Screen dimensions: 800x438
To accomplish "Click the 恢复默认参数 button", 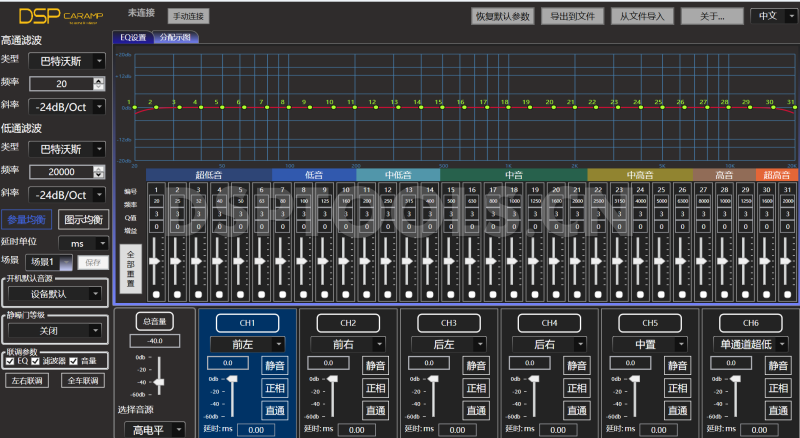I will (x=502, y=16).
